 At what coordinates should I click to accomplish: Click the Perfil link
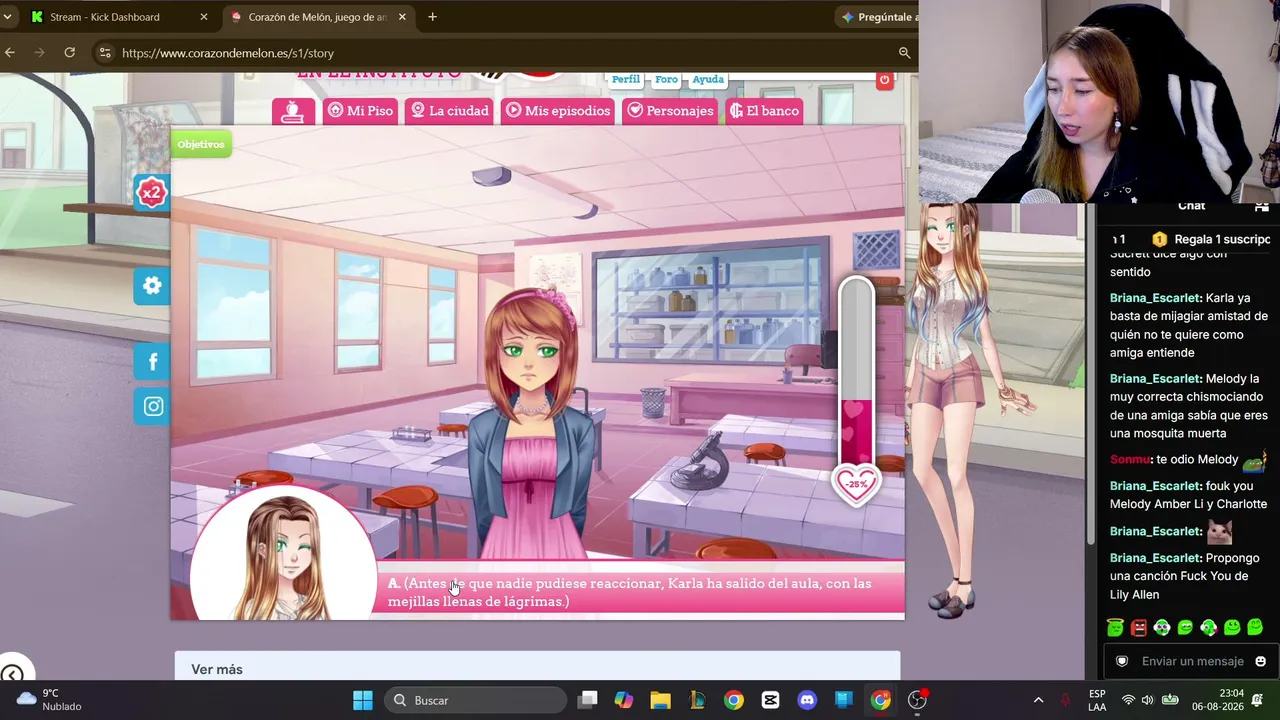(x=626, y=79)
